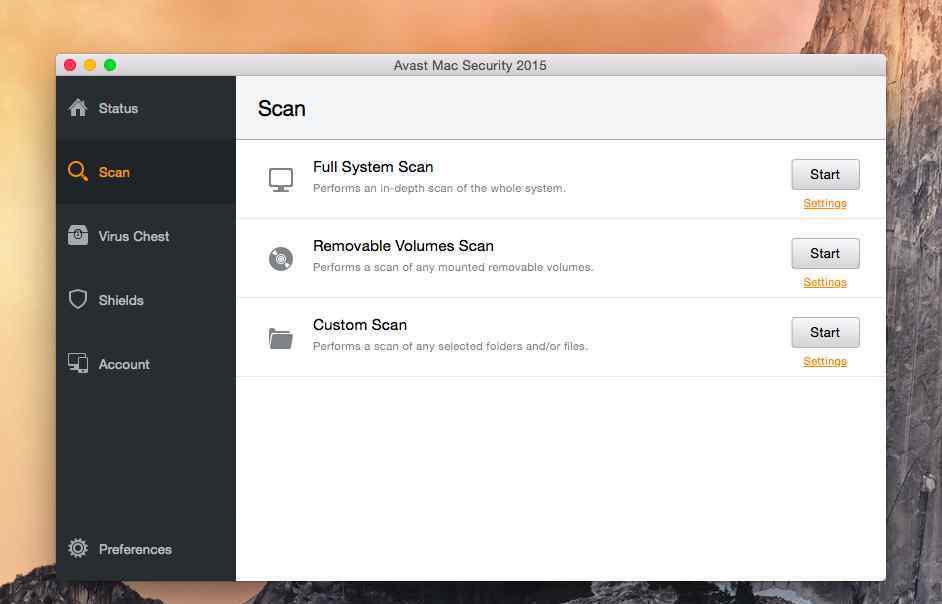
Task: Click the Custom Scan folder icon
Action: click(x=281, y=338)
